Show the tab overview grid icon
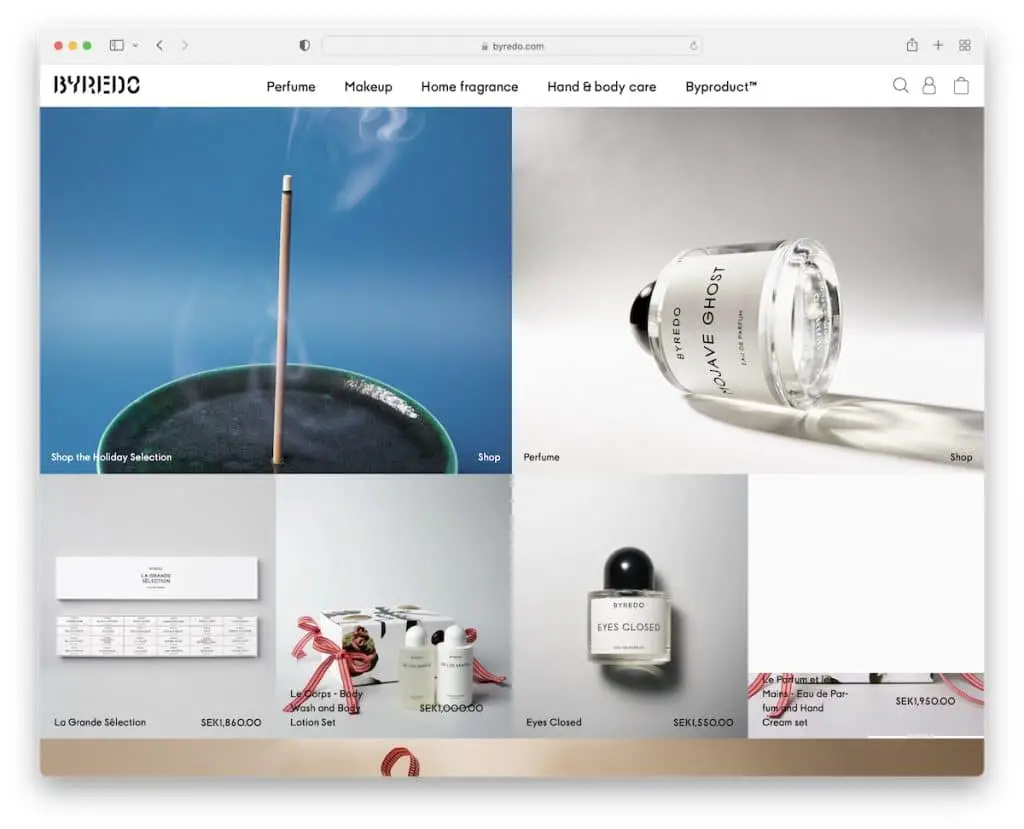 (x=965, y=45)
